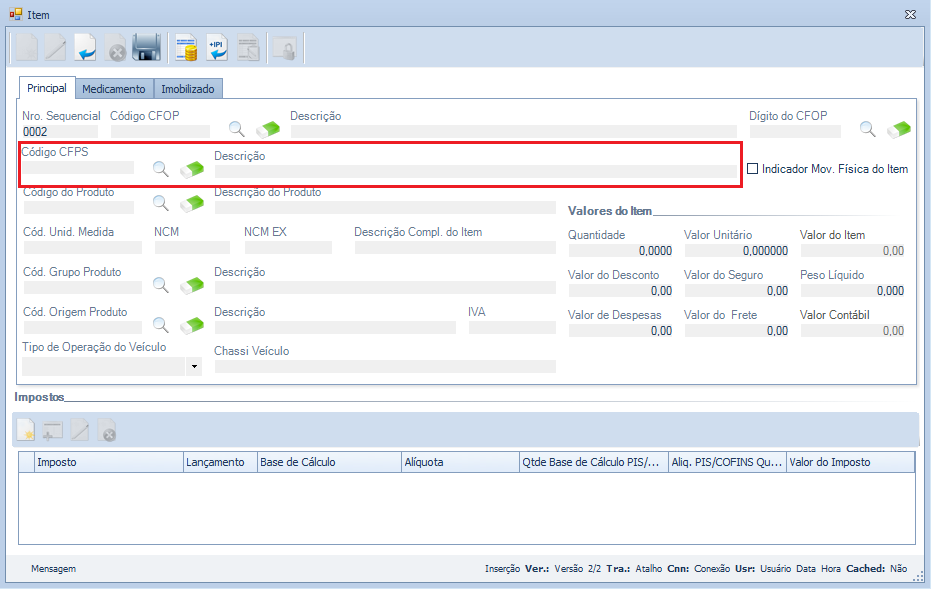Click Qtde Base de Cálculo PIS column header

(594, 462)
